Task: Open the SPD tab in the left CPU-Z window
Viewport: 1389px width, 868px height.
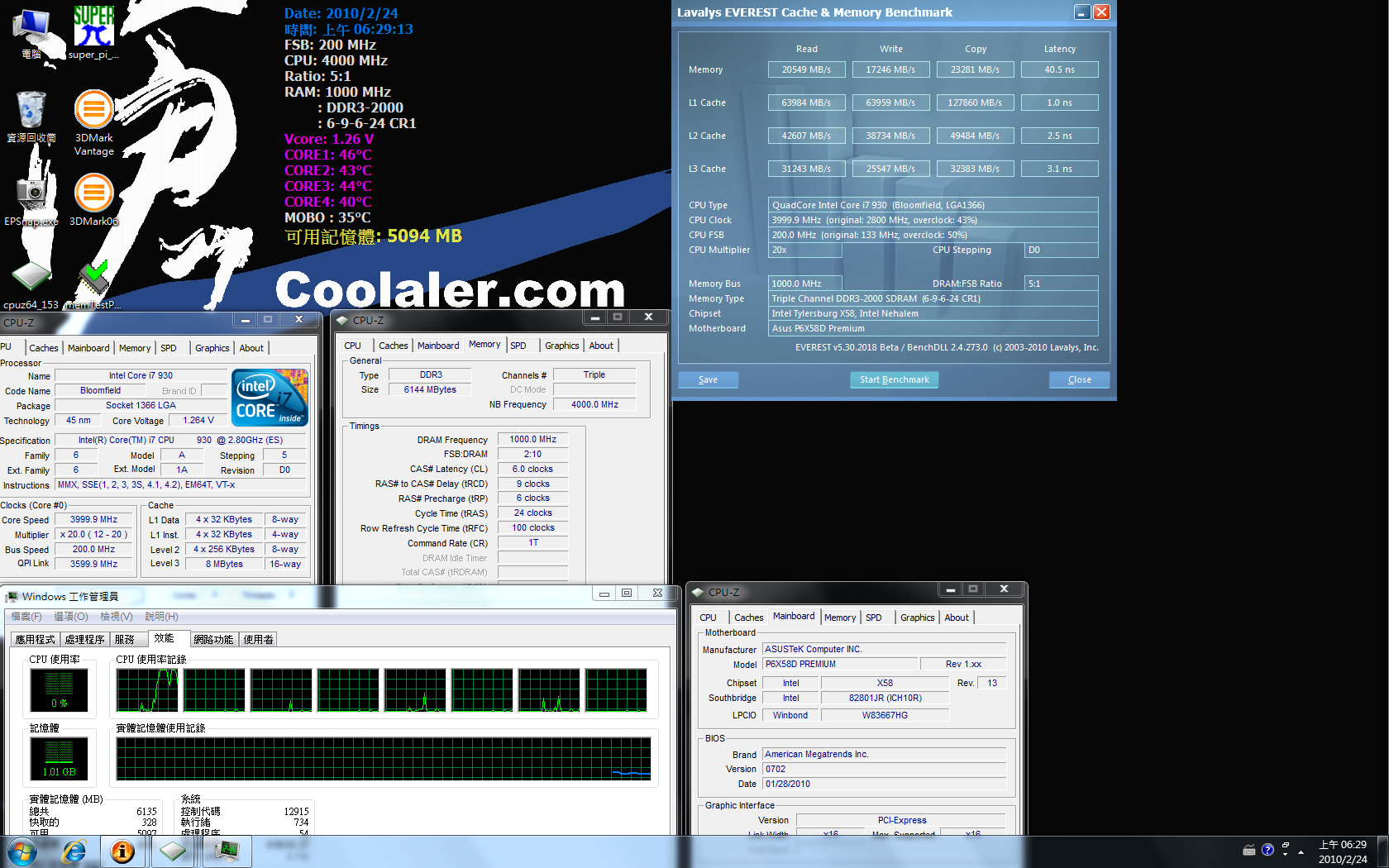Action: 169,348
